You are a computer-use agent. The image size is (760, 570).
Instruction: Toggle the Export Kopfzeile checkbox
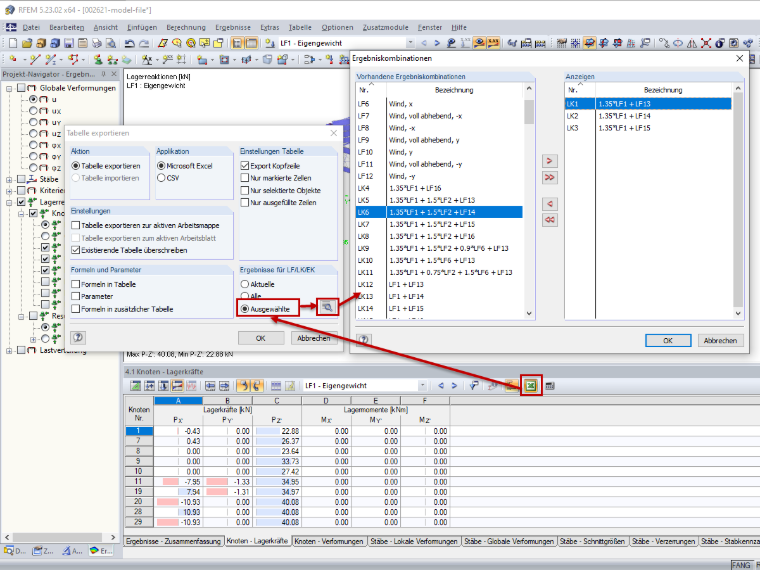tap(245, 166)
